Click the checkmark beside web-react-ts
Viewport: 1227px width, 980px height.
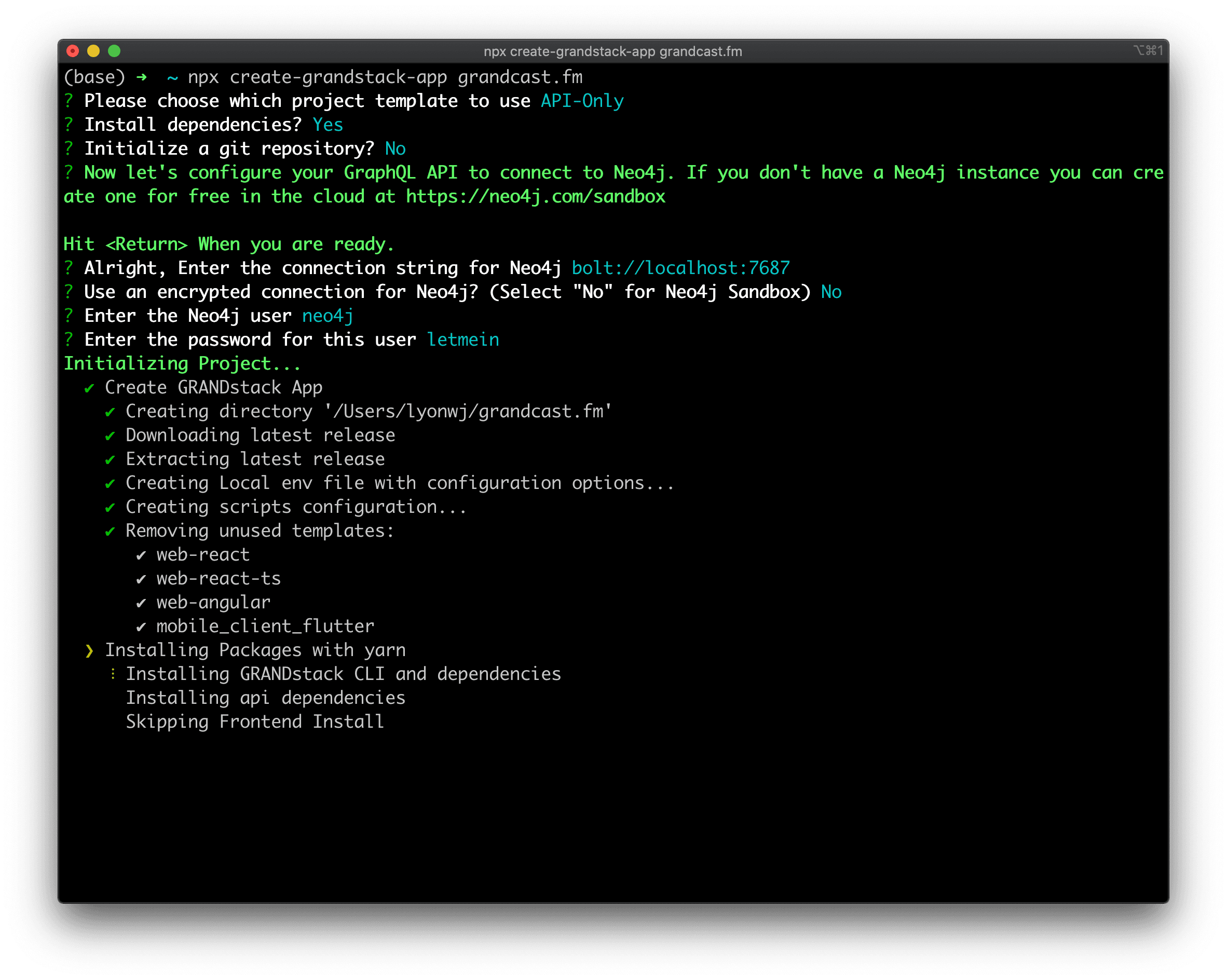point(141,579)
